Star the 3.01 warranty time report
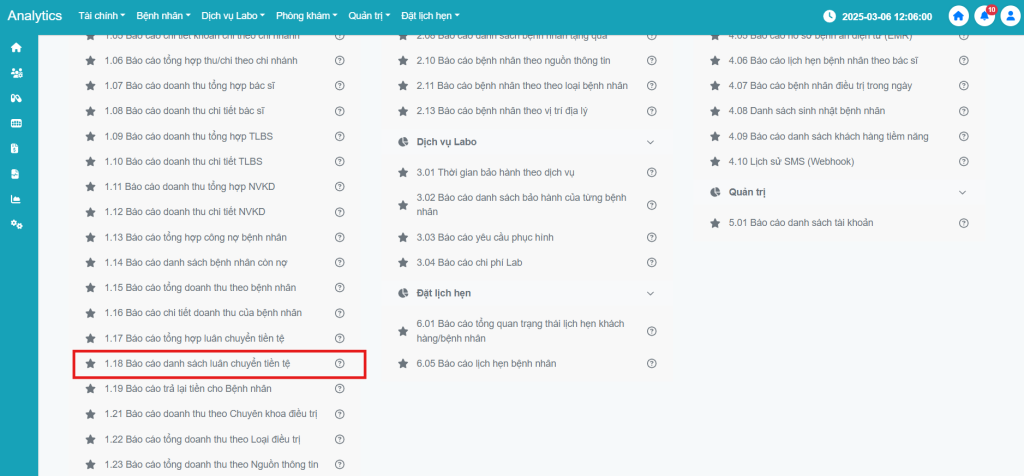Screen dimensions: 1024x476 [x=403, y=173]
